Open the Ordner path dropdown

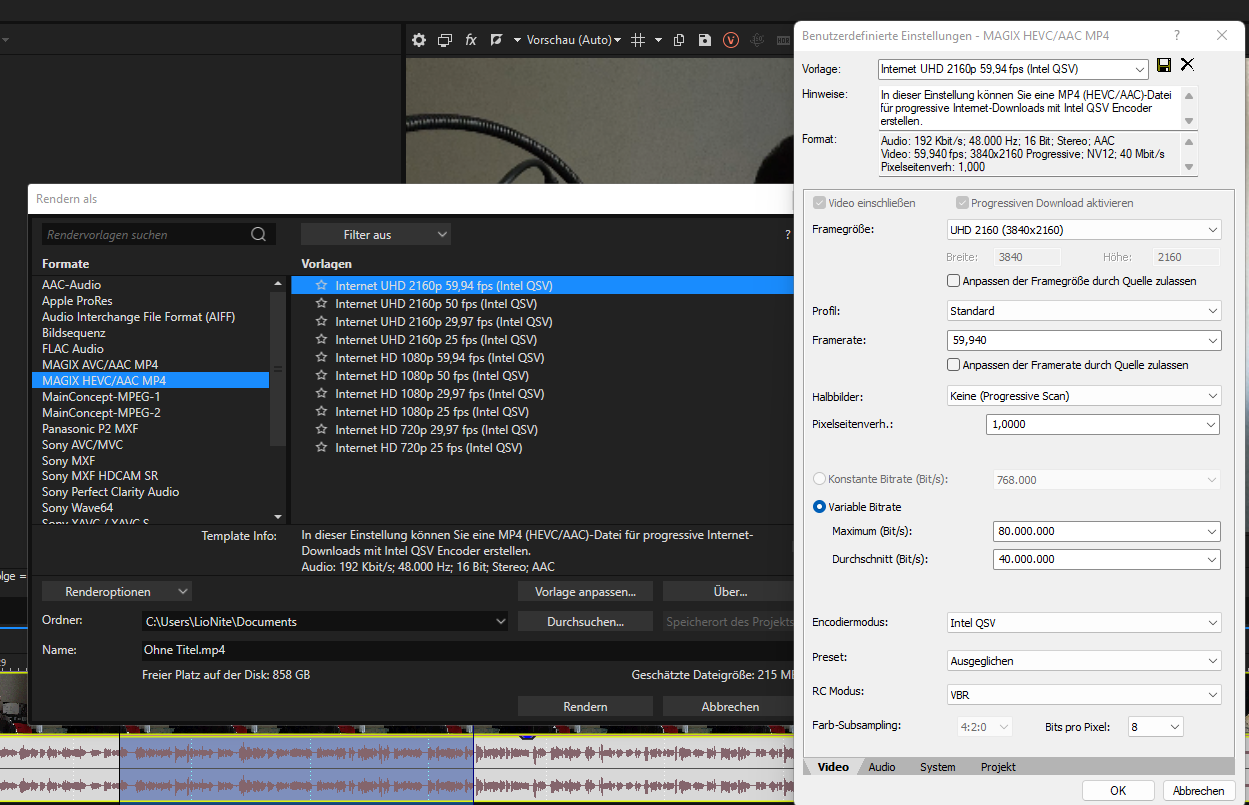[x=501, y=621]
